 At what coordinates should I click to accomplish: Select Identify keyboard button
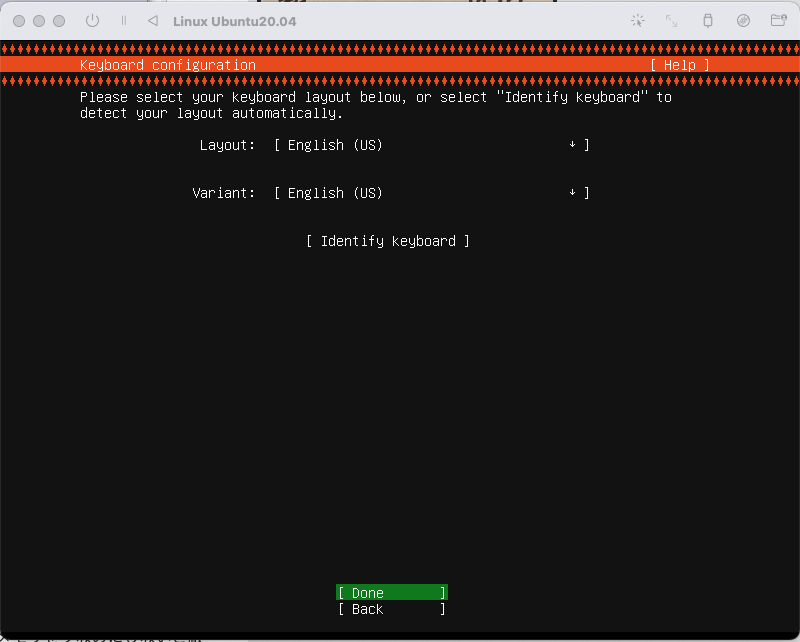(x=388, y=241)
